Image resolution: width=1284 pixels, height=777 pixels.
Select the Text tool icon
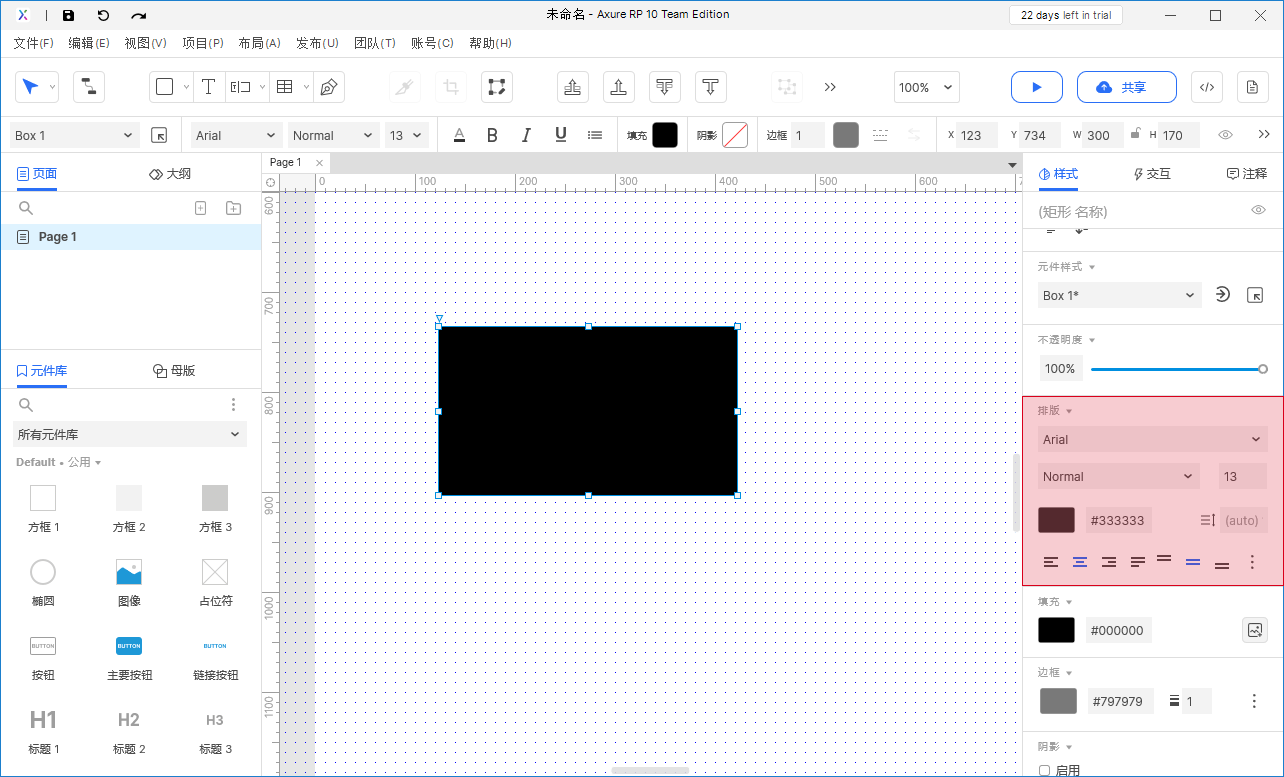pyautogui.click(x=208, y=87)
